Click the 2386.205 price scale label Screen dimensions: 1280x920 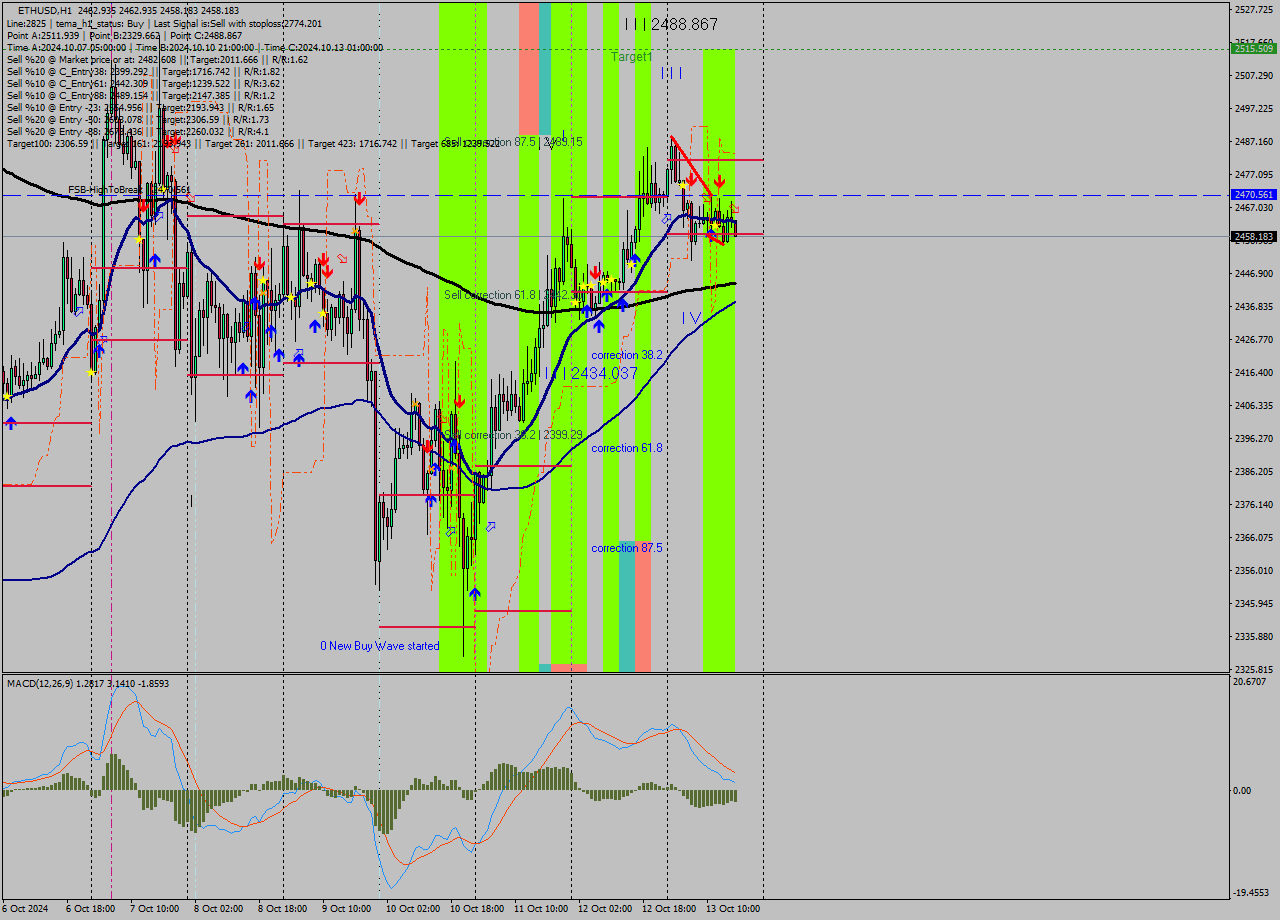pos(1254,472)
